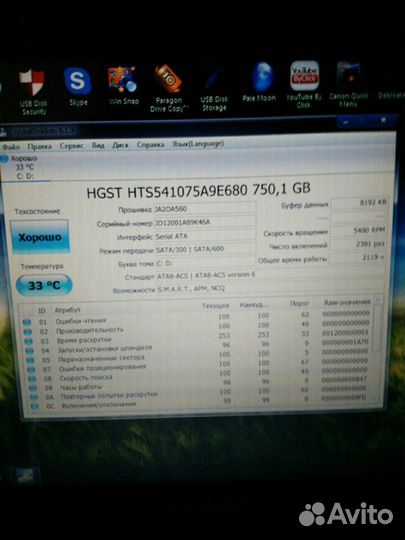
Task: Click the HGST HTS541075A9E680 disk title
Action: point(198,190)
